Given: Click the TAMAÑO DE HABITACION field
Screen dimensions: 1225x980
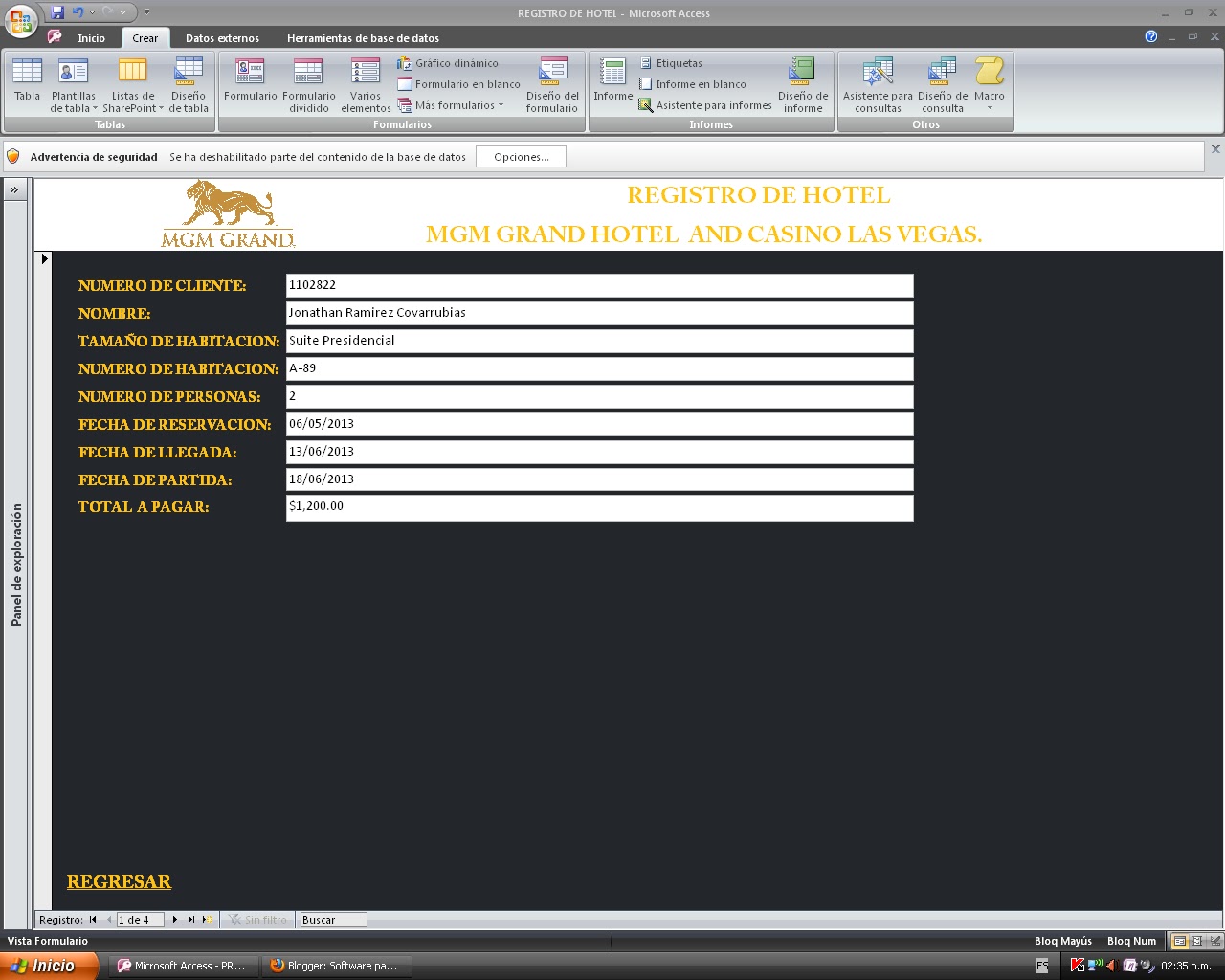Looking at the screenshot, I should (599, 341).
